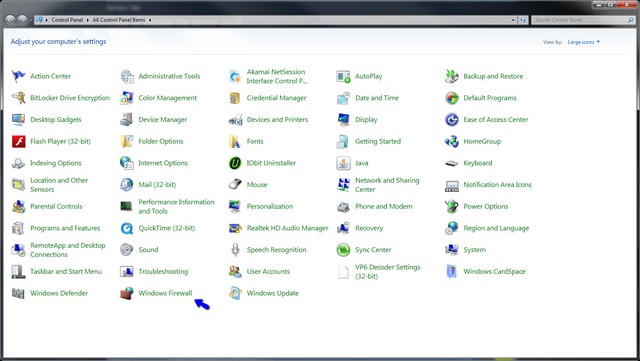
Task: Expand the arrow after All Control Panel Items
Action: pyautogui.click(x=150, y=20)
